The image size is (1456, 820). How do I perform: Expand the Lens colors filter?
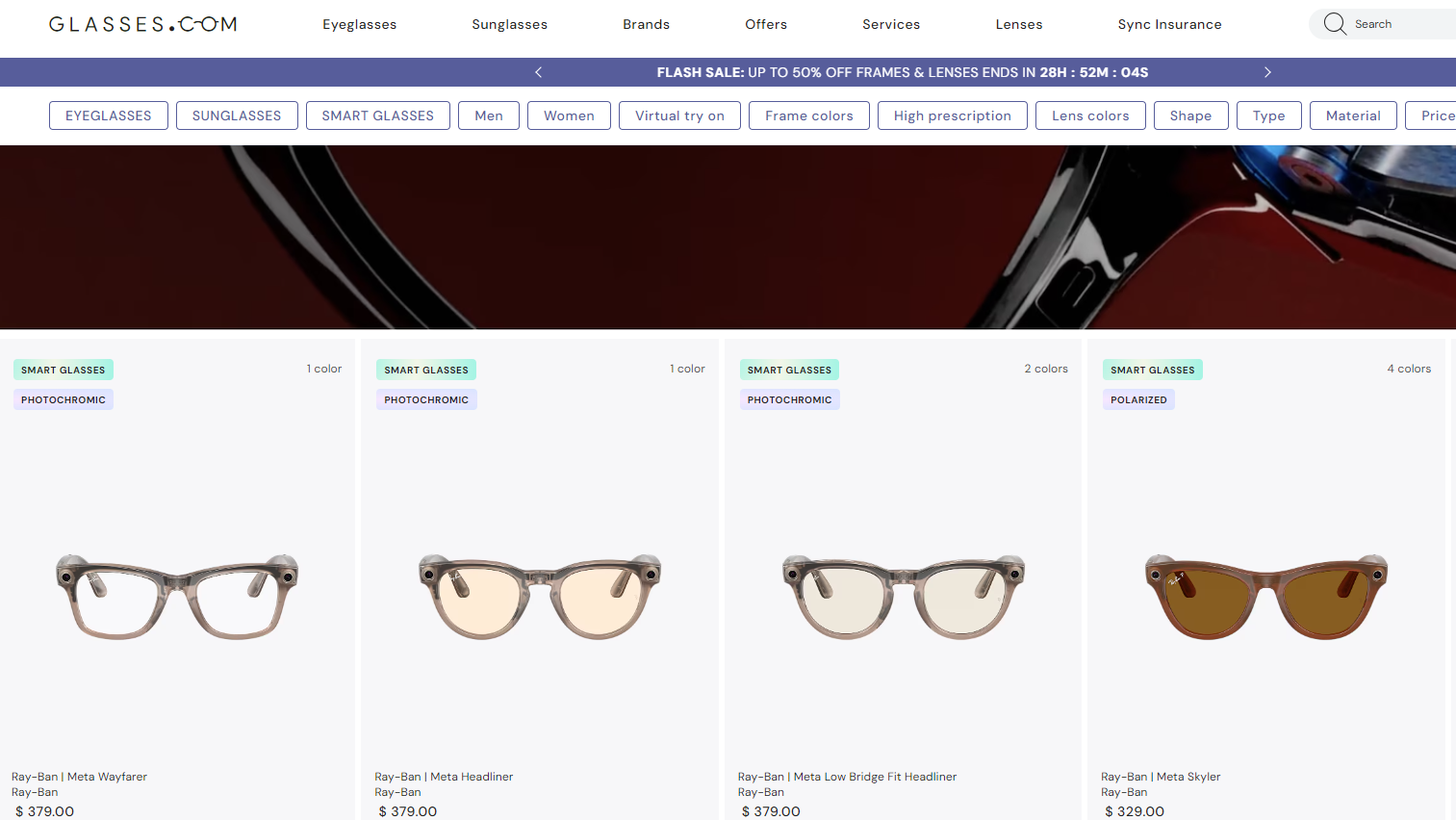coord(1090,115)
